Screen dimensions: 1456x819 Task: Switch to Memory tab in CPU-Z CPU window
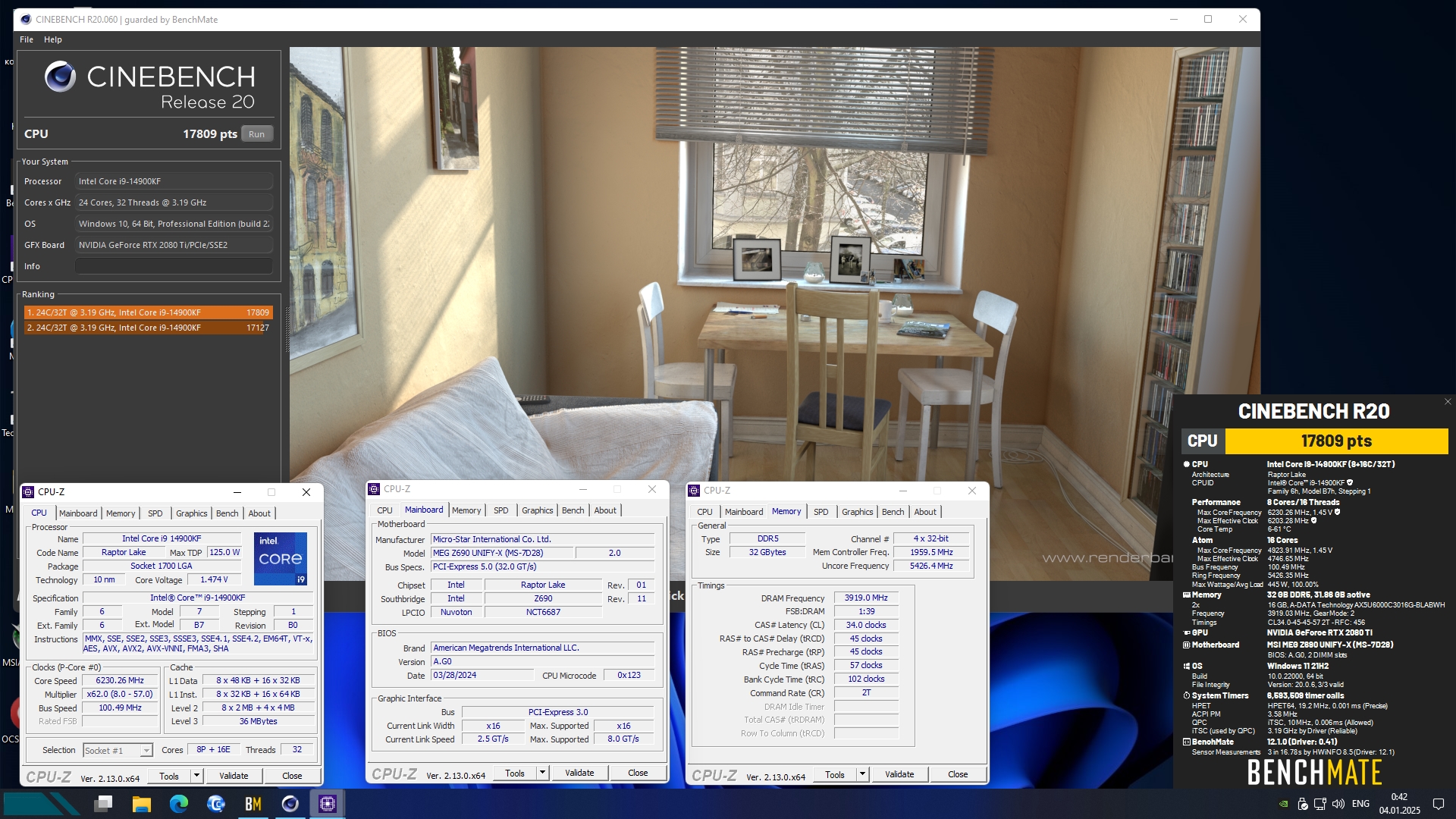point(121,513)
